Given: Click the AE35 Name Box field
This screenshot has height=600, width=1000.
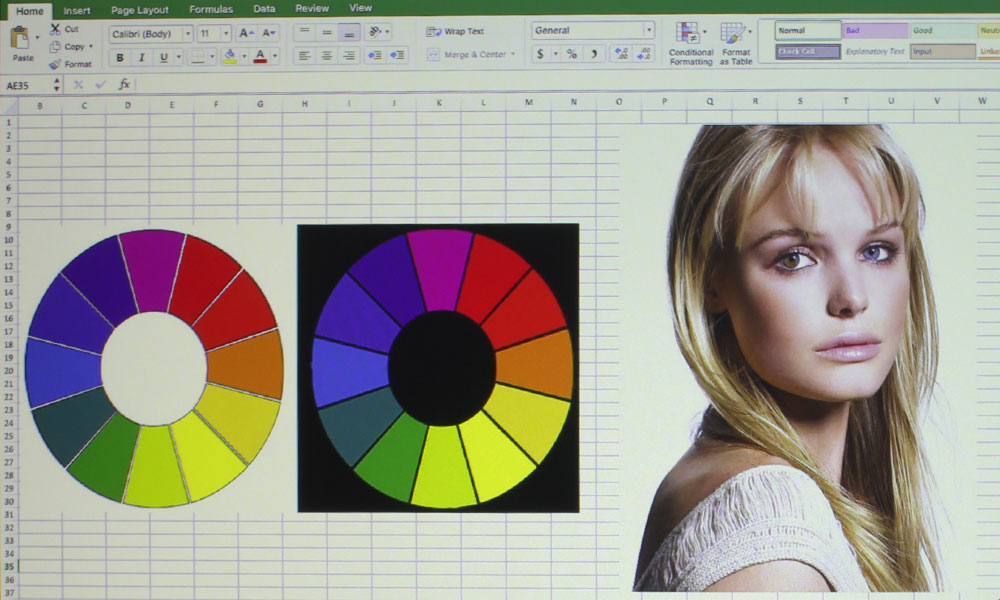Looking at the screenshot, I should 30,85.
